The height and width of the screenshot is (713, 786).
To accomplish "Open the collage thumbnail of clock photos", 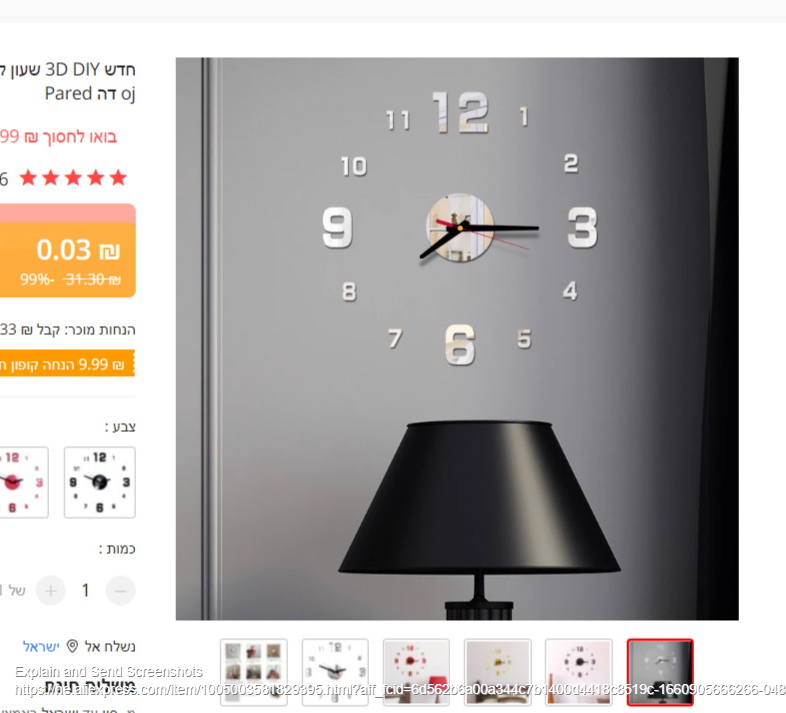I will (x=254, y=672).
